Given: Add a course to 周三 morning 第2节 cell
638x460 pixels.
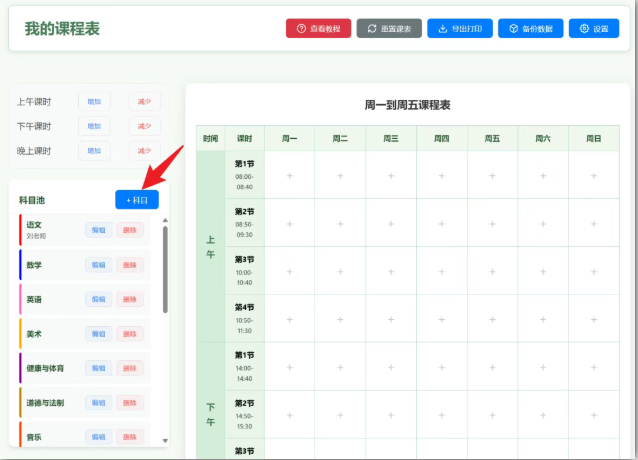Looking at the screenshot, I should click(x=391, y=223).
